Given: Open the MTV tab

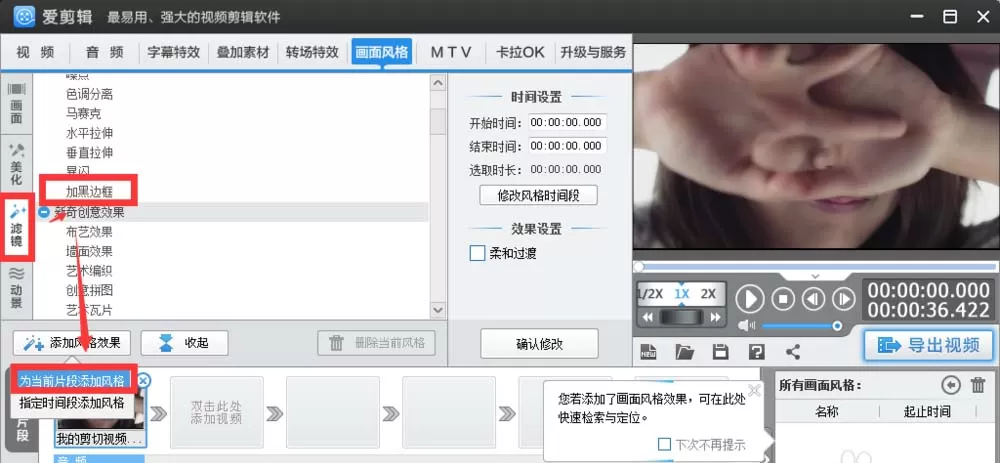Looking at the screenshot, I should point(451,52).
